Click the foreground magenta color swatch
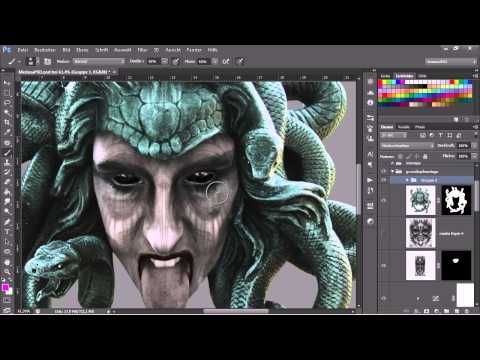 (x=5, y=287)
